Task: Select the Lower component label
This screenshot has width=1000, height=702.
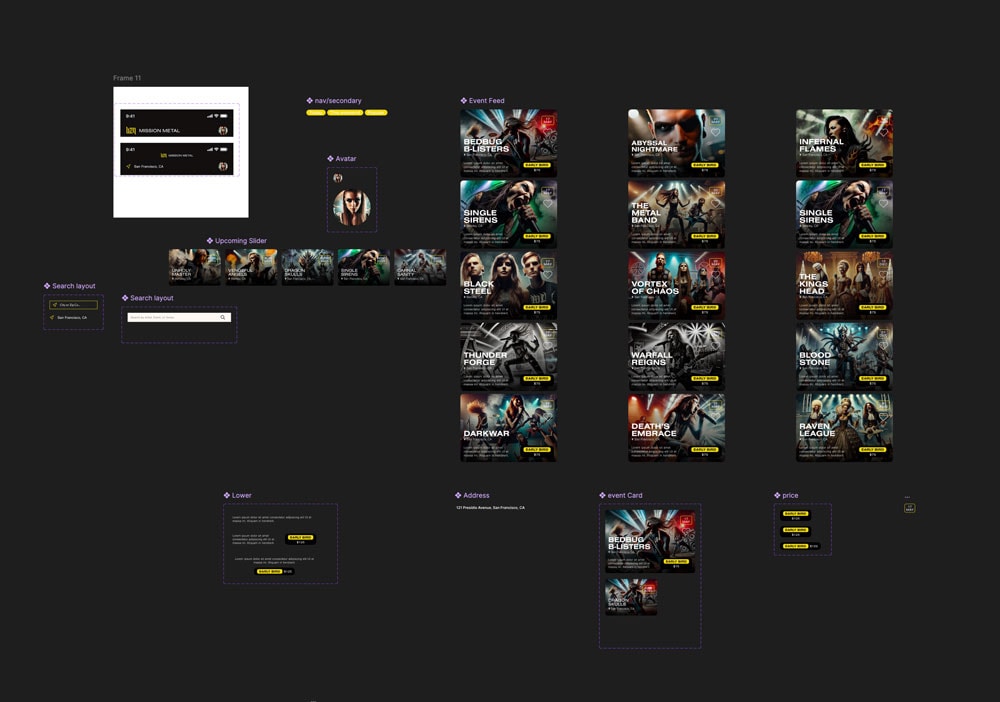Action: click(242, 495)
